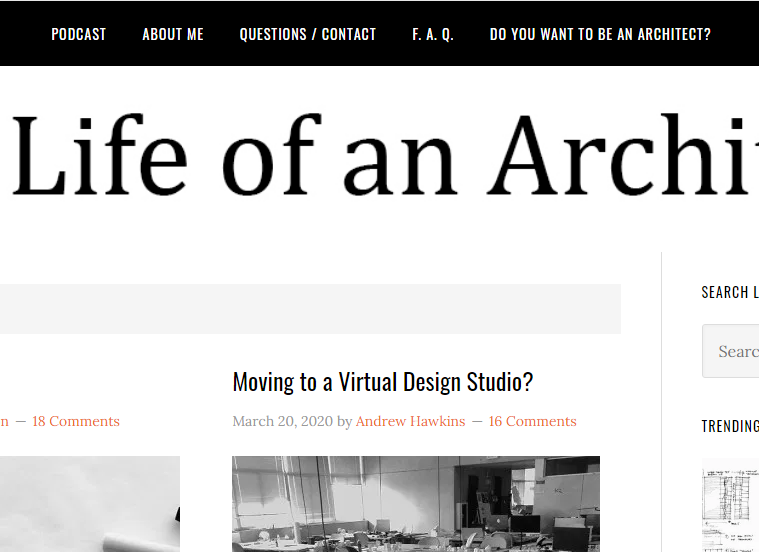This screenshot has height=552, width=759.
Task: Click the cut-off author link before 18 Comments
Action: pos(4,422)
